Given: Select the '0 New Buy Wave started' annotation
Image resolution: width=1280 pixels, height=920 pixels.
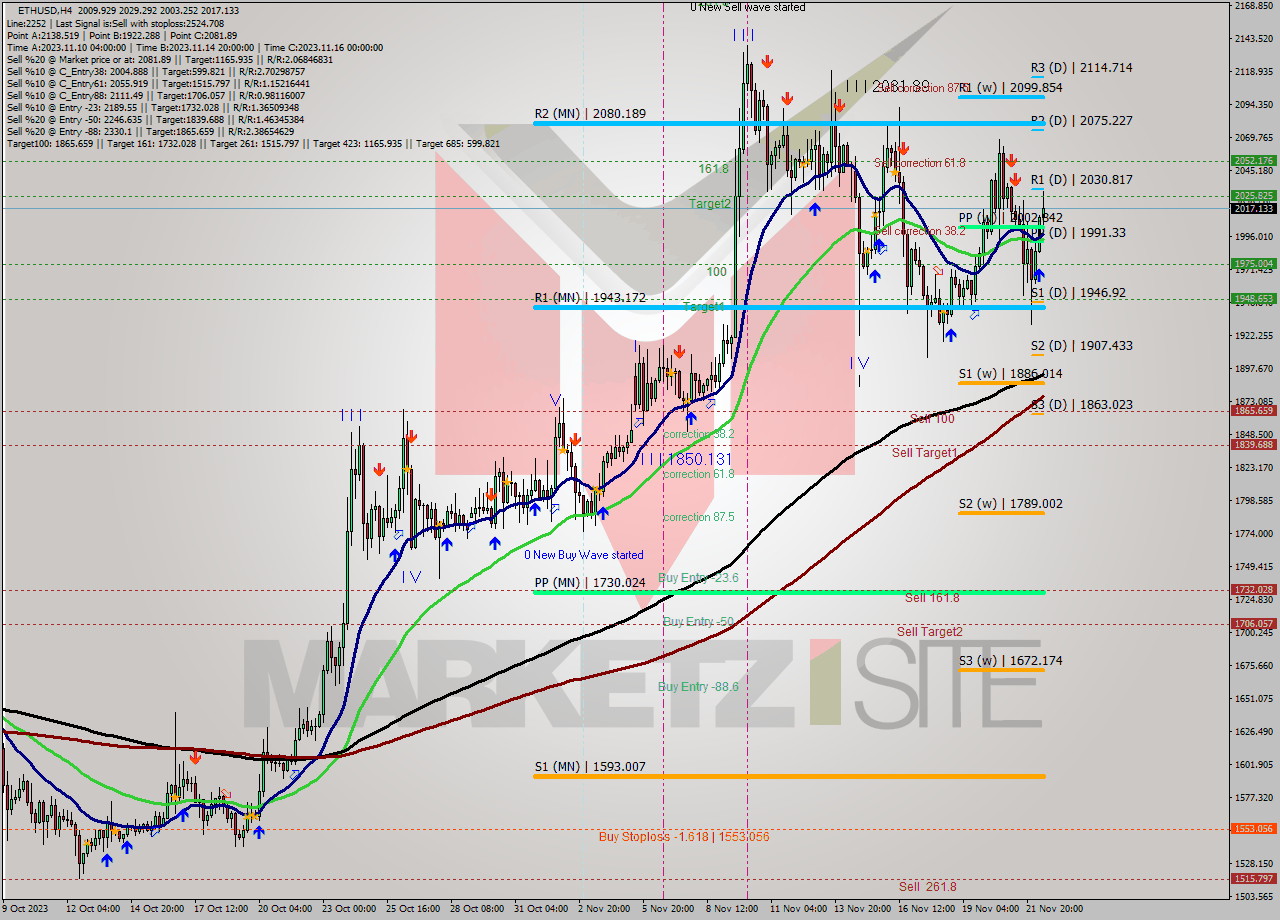Looking at the screenshot, I should 584,555.
